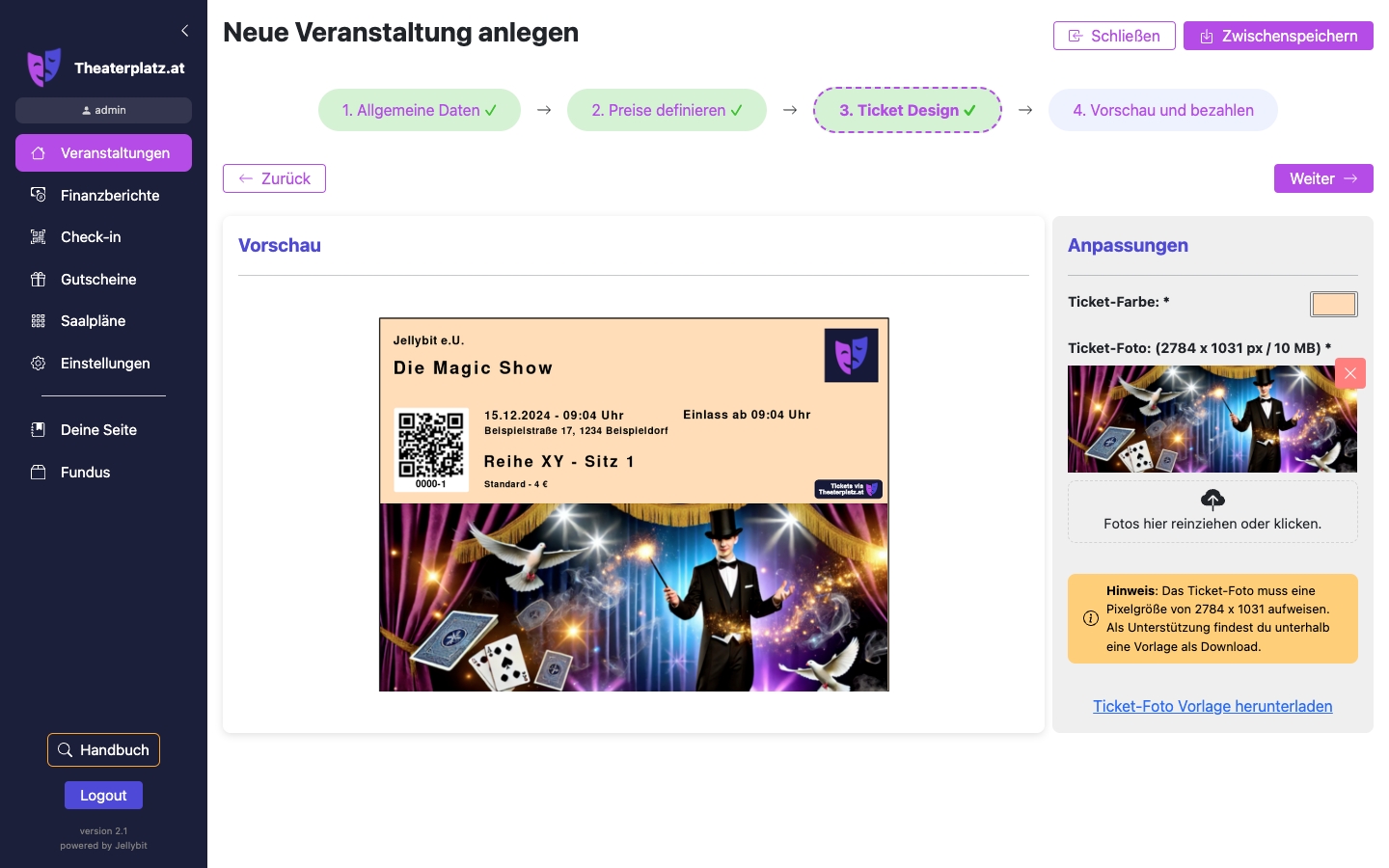Select the Check-in sidebar icon

tap(38, 237)
